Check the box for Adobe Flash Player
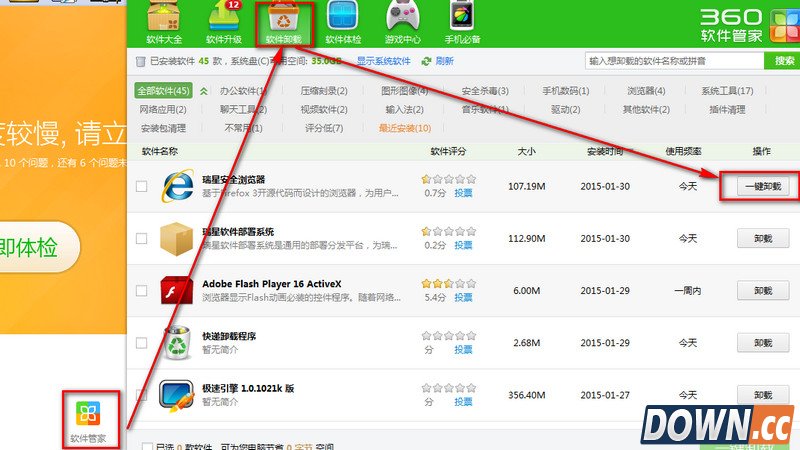The width and height of the screenshot is (800, 450). tap(141, 290)
